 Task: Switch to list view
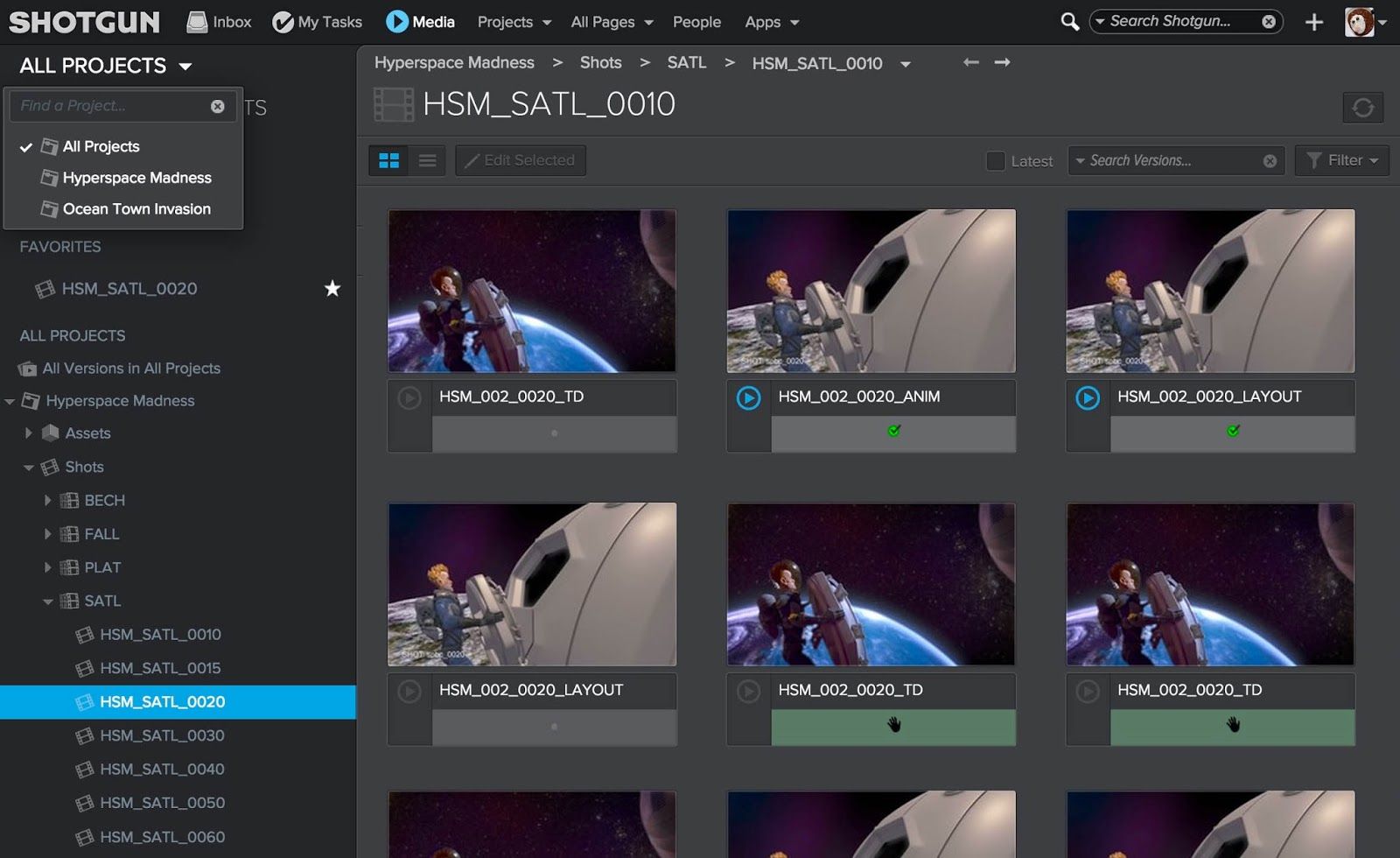click(427, 160)
